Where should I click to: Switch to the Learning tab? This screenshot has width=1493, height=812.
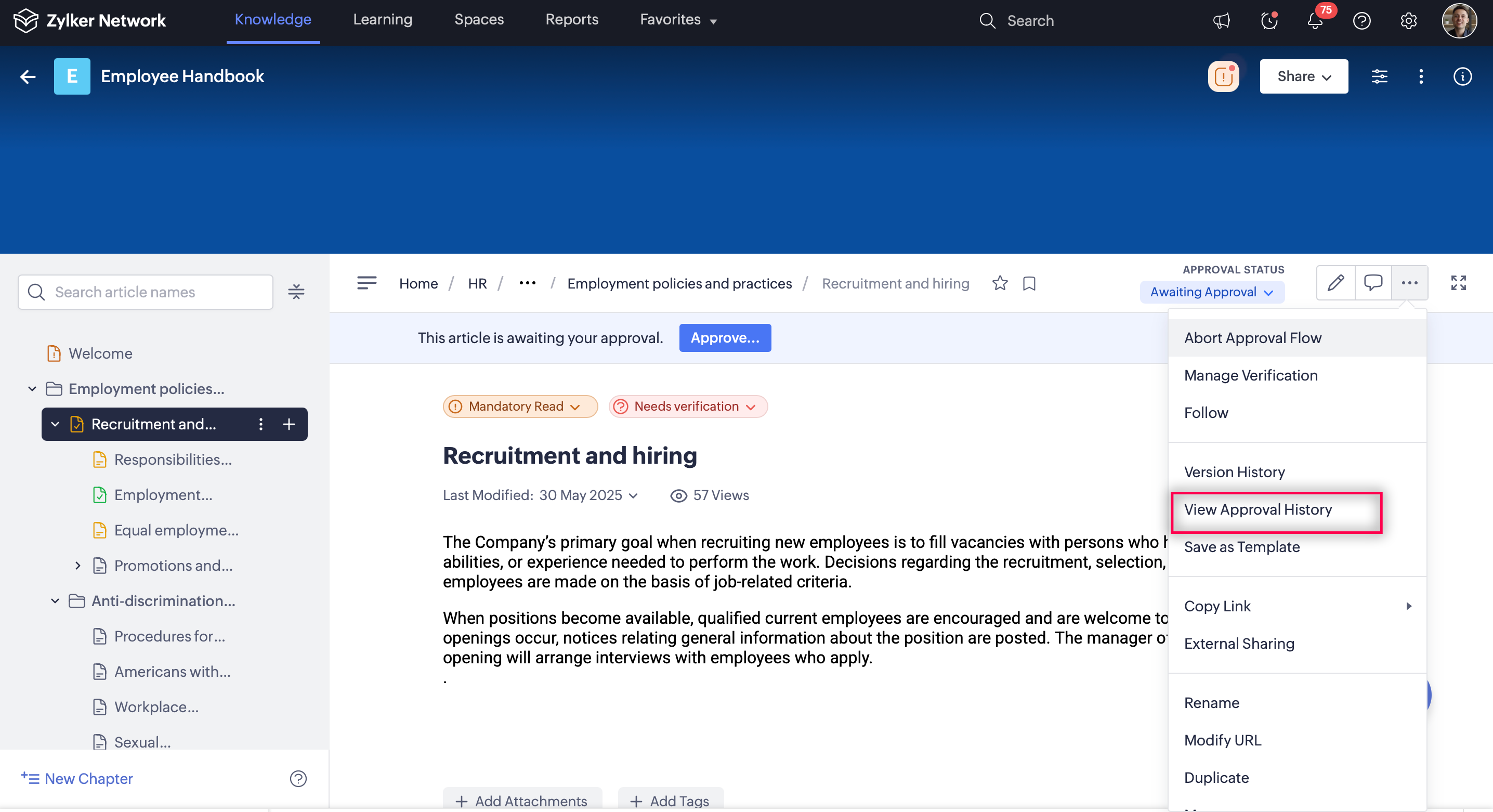coord(383,20)
